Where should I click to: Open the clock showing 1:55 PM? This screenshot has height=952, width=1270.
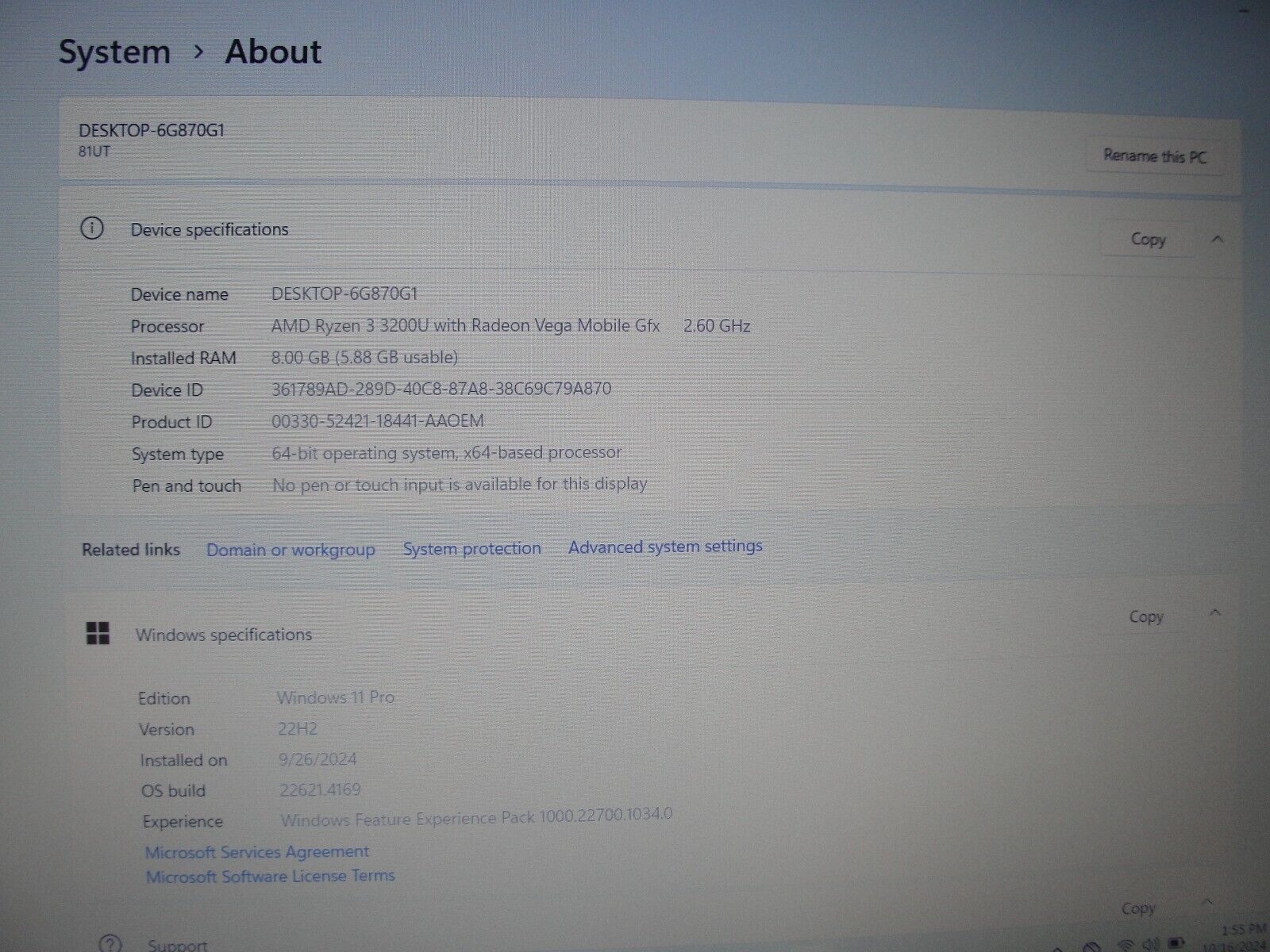click(x=1244, y=928)
